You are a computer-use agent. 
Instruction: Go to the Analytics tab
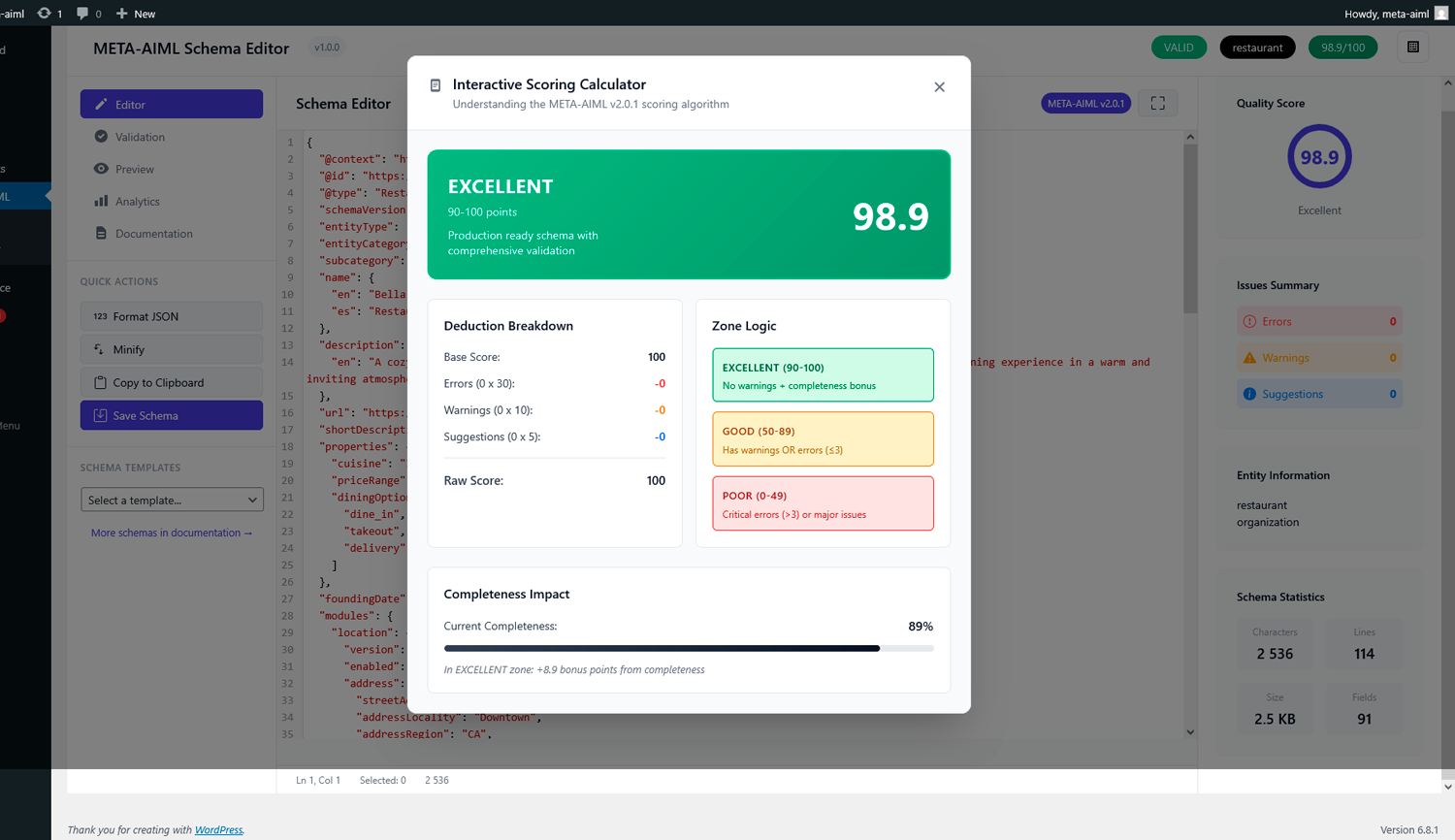click(x=172, y=202)
